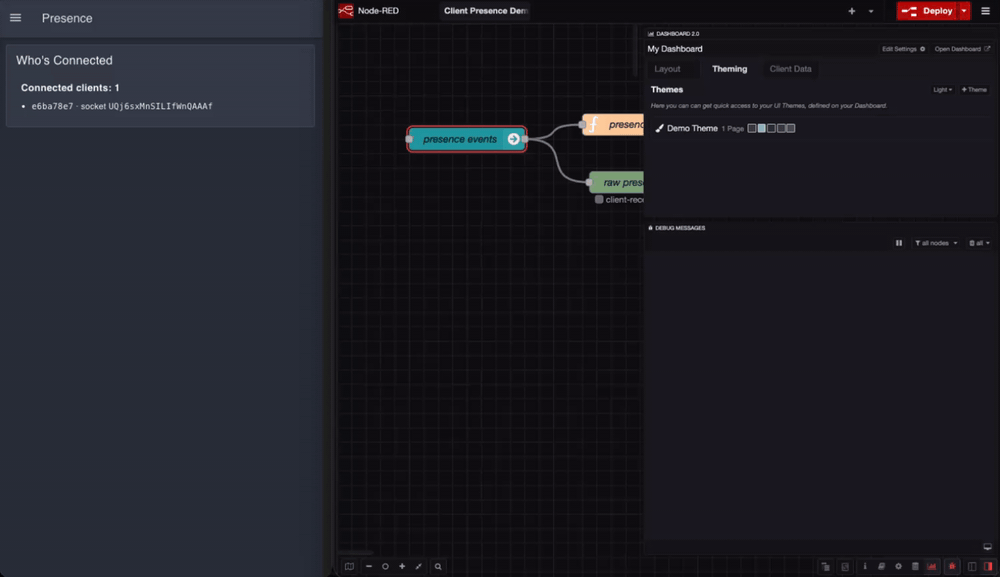Reset canvas zoom with circle icon
The width and height of the screenshot is (1000, 577).
(385, 566)
